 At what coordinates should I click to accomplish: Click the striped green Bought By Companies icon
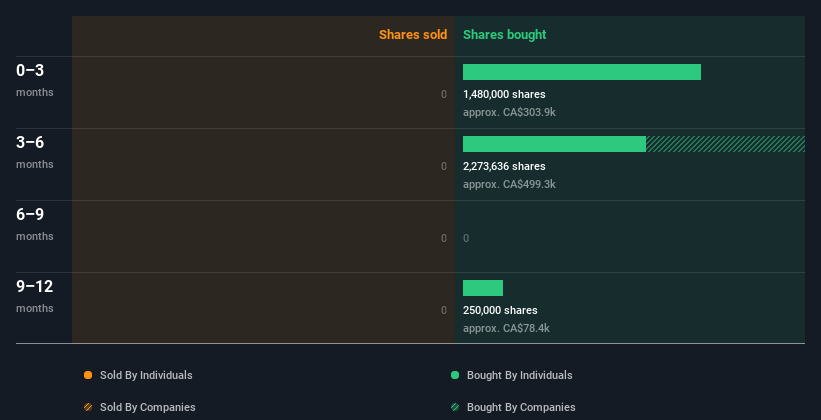(x=455, y=407)
